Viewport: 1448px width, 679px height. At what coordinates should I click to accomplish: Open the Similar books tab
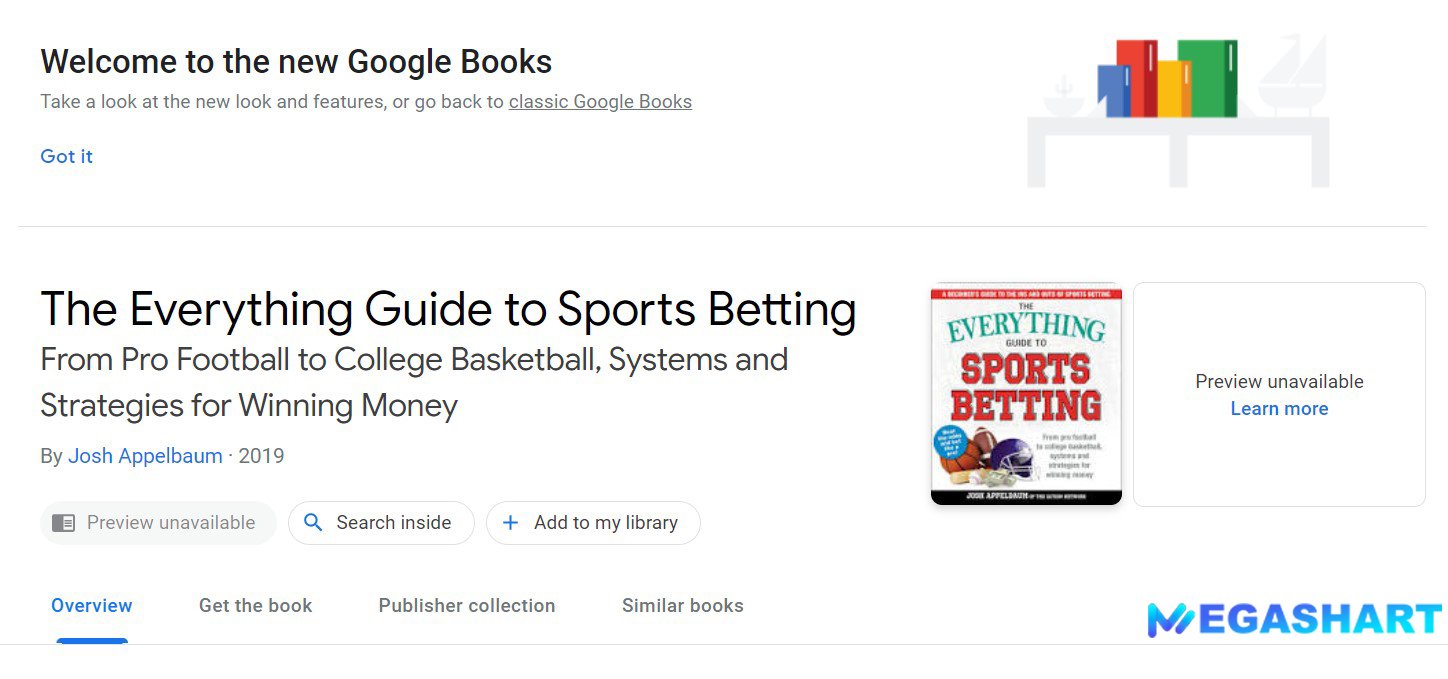tap(681, 605)
